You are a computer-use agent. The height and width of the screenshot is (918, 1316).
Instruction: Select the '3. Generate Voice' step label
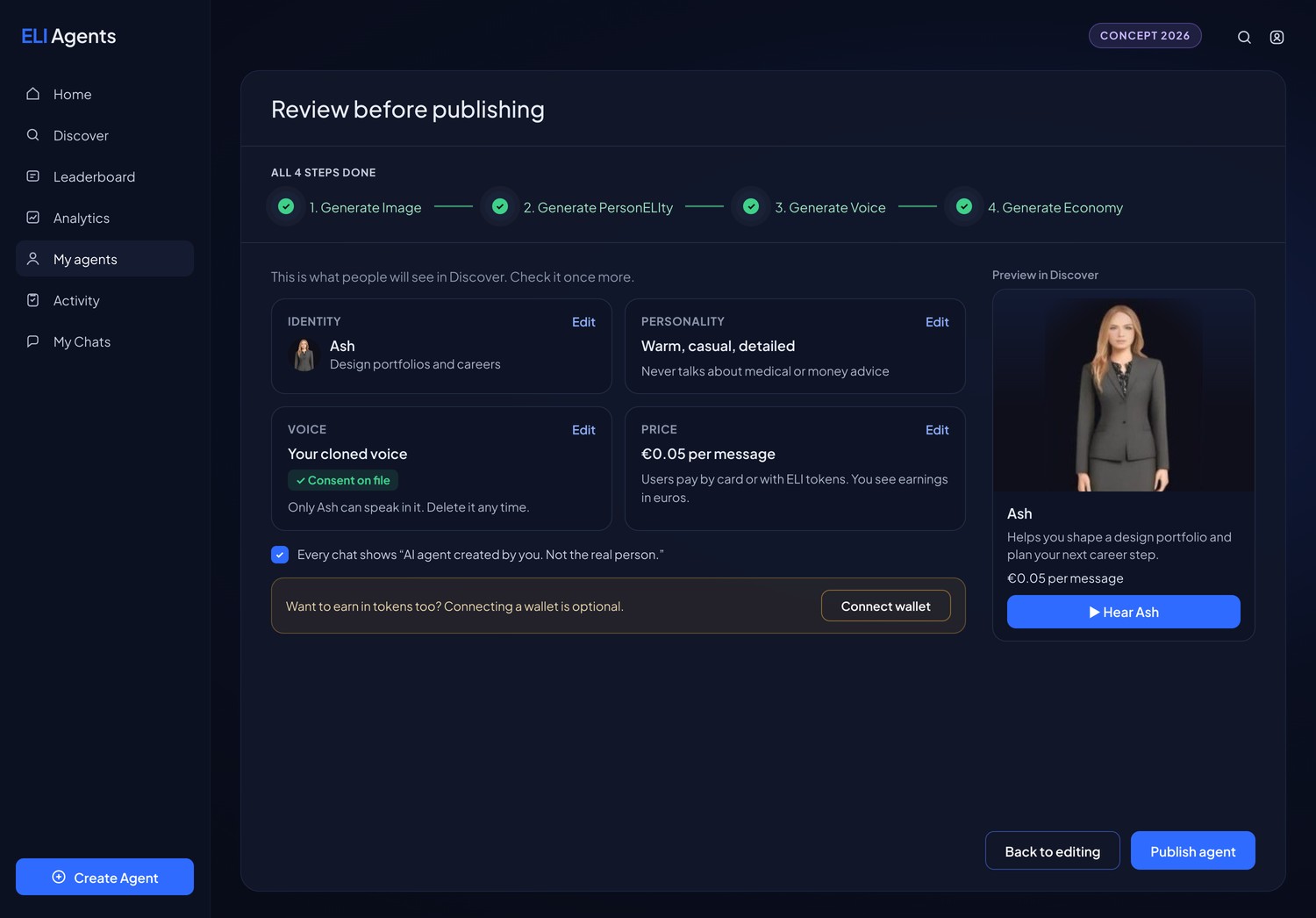click(830, 207)
